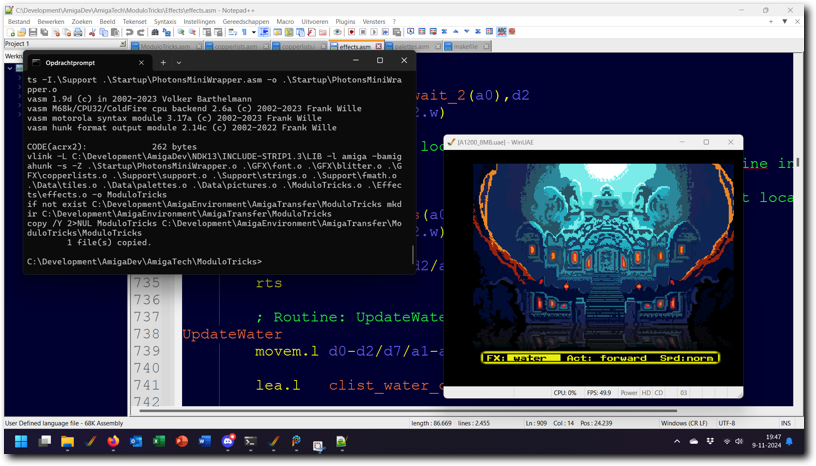
Task: Open the Instellingen menu
Action: click(199, 21)
